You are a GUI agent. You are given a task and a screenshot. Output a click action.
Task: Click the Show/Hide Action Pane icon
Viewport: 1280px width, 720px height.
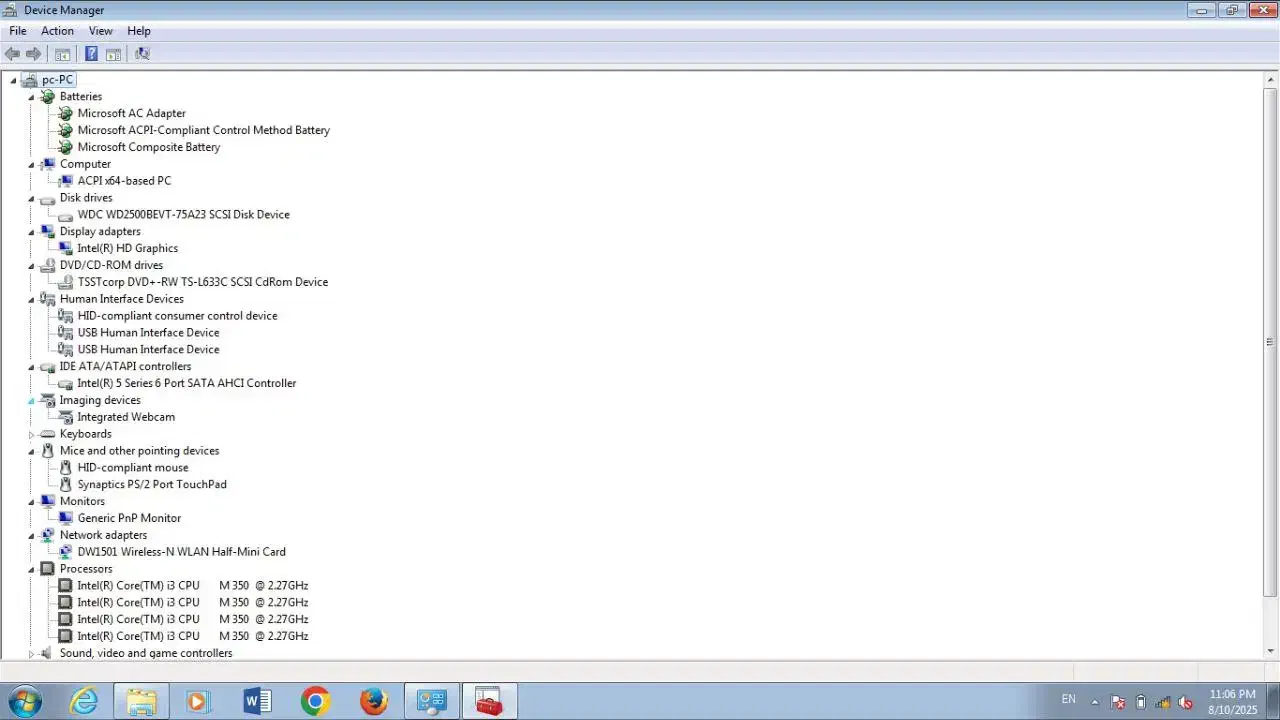pyautogui.click(x=113, y=54)
